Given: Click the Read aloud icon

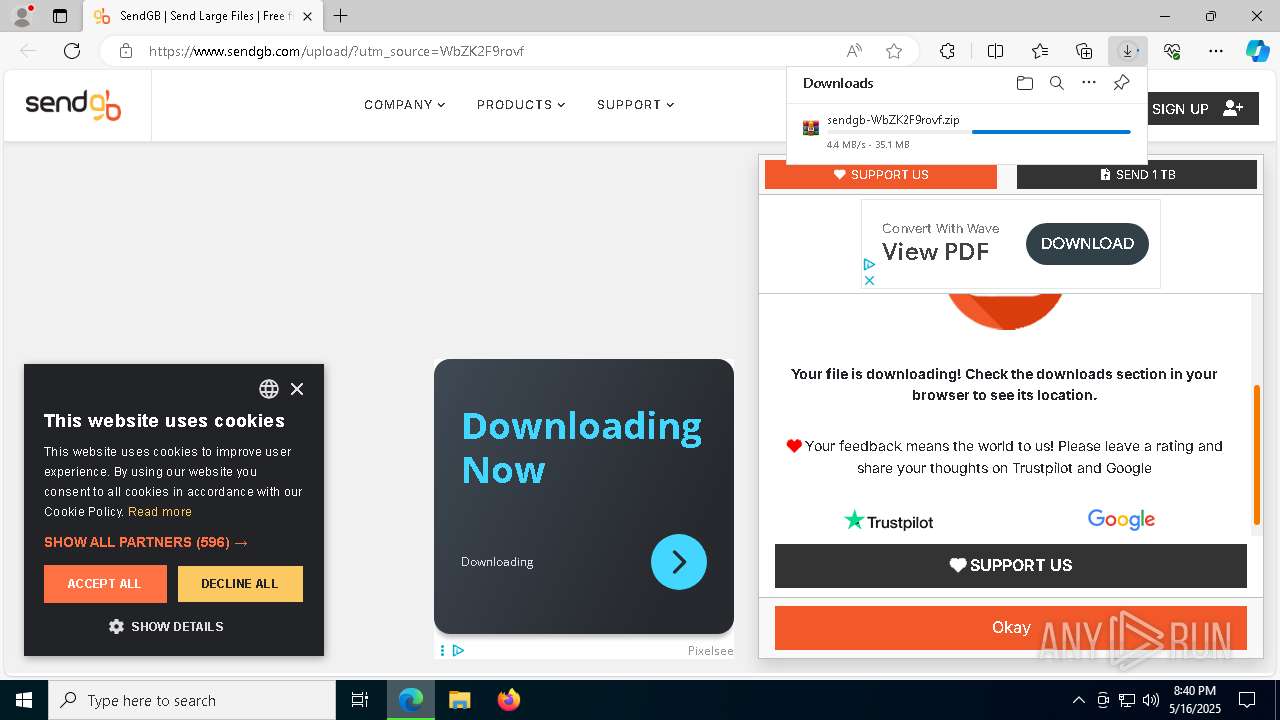Looking at the screenshot, I should (x=854, y=51).
